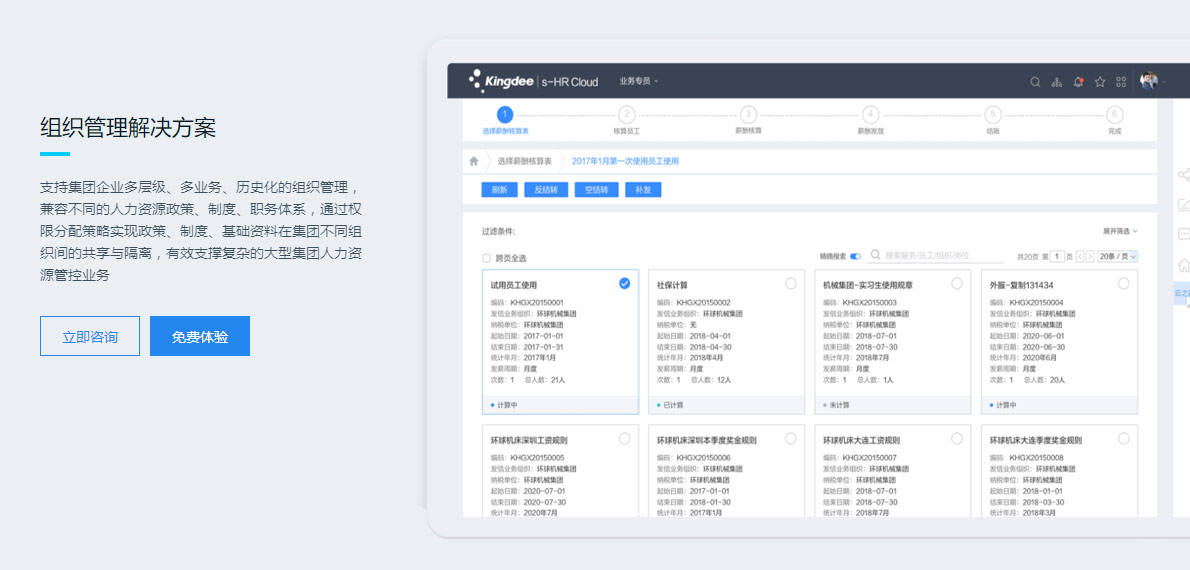Click the chat bubble icon in right sidebar
The width and height of the screenshot is (1190, 570).
tap(1183, 234)
